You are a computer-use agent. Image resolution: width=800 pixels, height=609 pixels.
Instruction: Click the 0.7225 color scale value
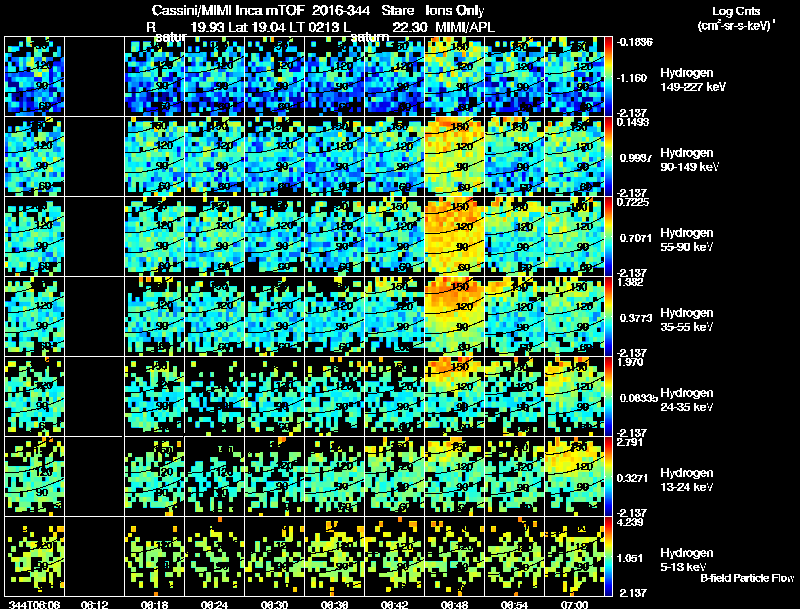[x=633, y=202]
